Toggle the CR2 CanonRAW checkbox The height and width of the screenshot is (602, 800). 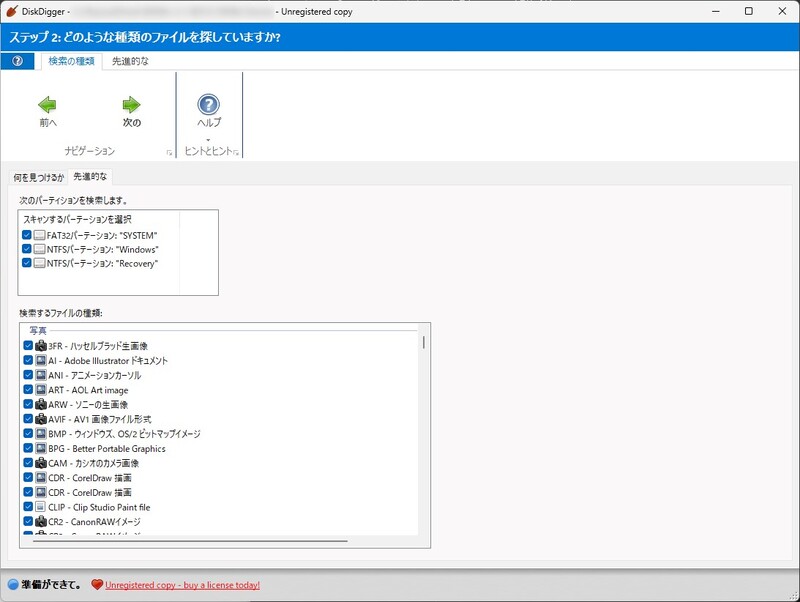click(x=29, y=522)
